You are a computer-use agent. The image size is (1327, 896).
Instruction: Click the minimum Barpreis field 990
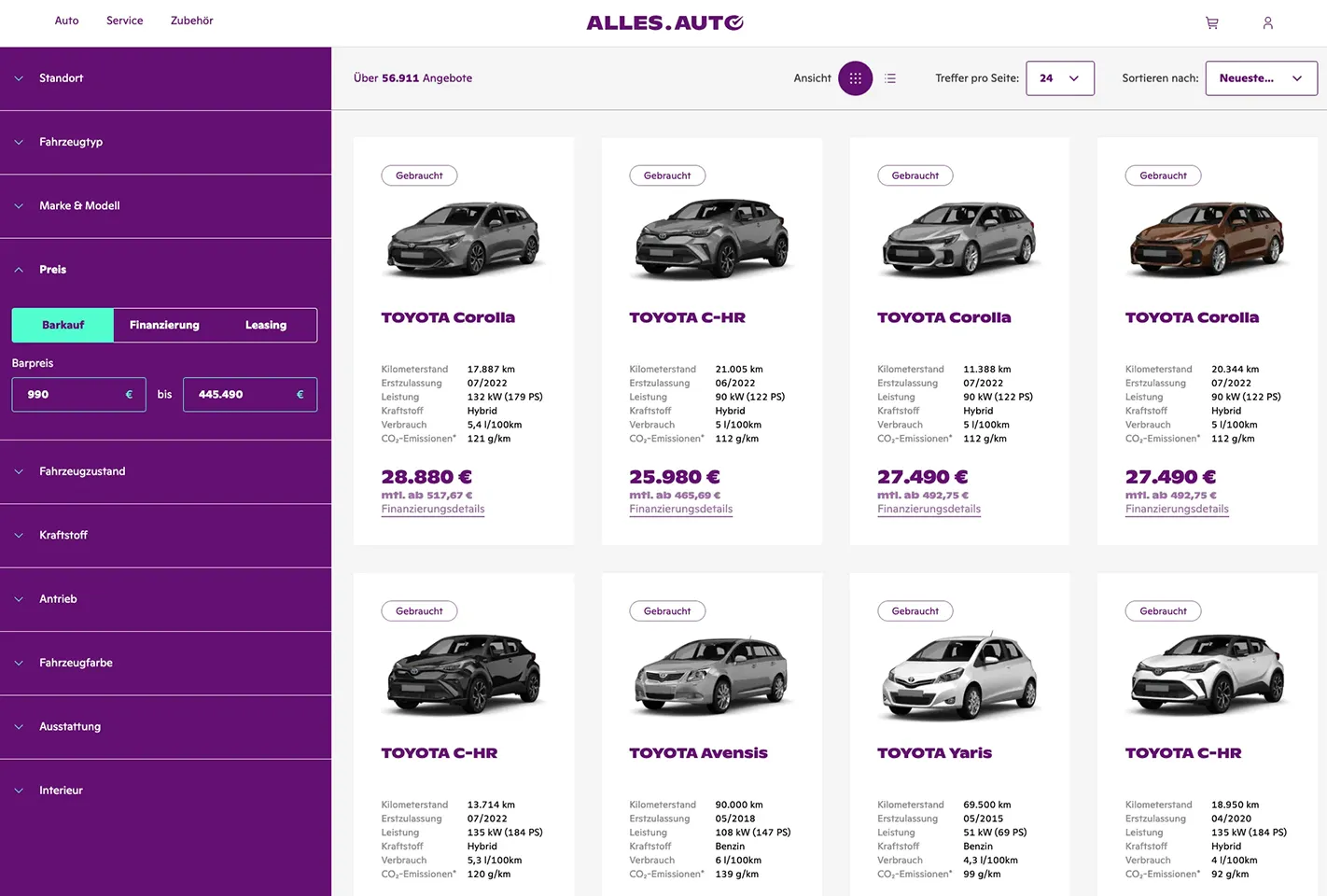pos(78,395)
